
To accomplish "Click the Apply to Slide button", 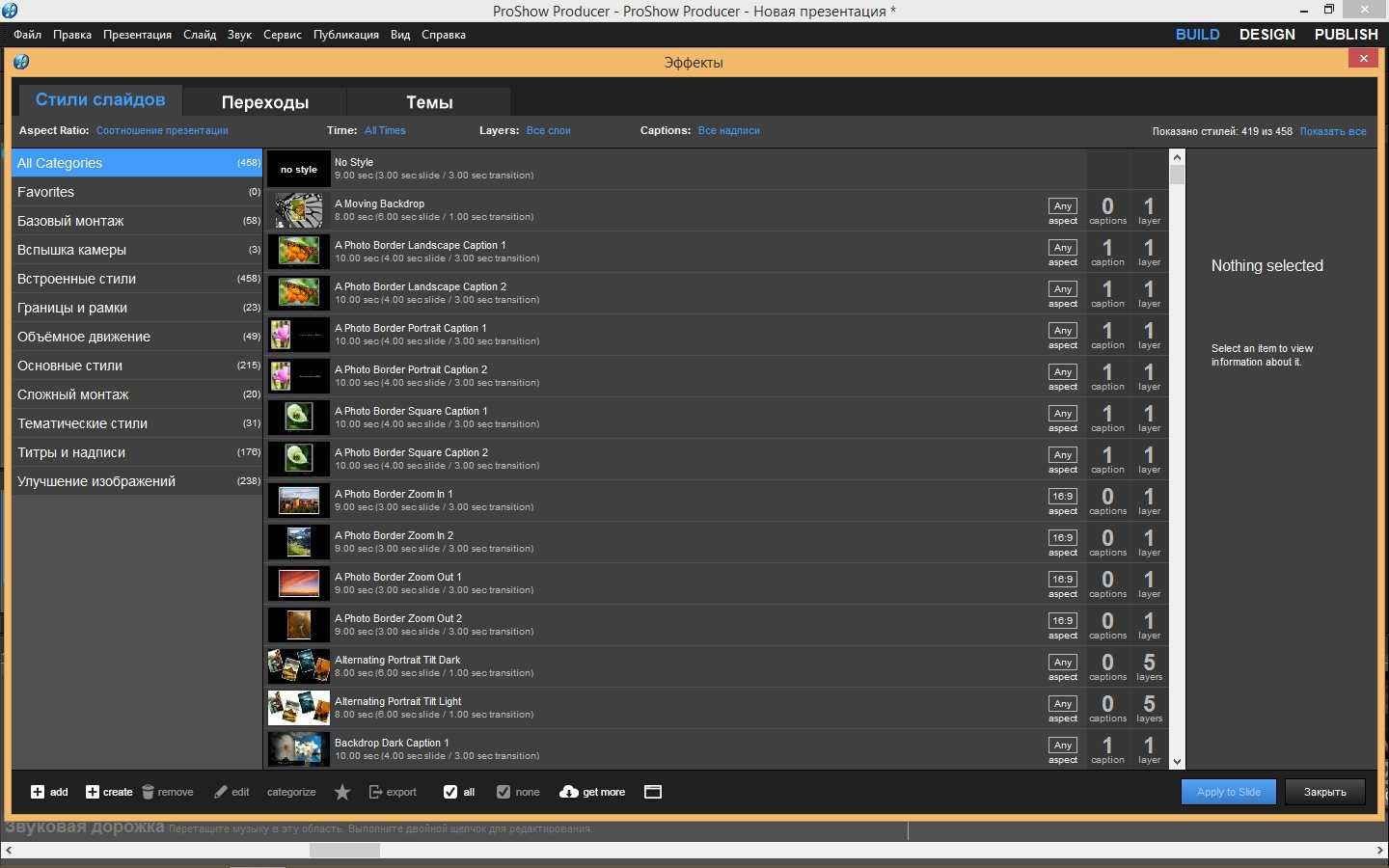I will (x=1228, y=792).
